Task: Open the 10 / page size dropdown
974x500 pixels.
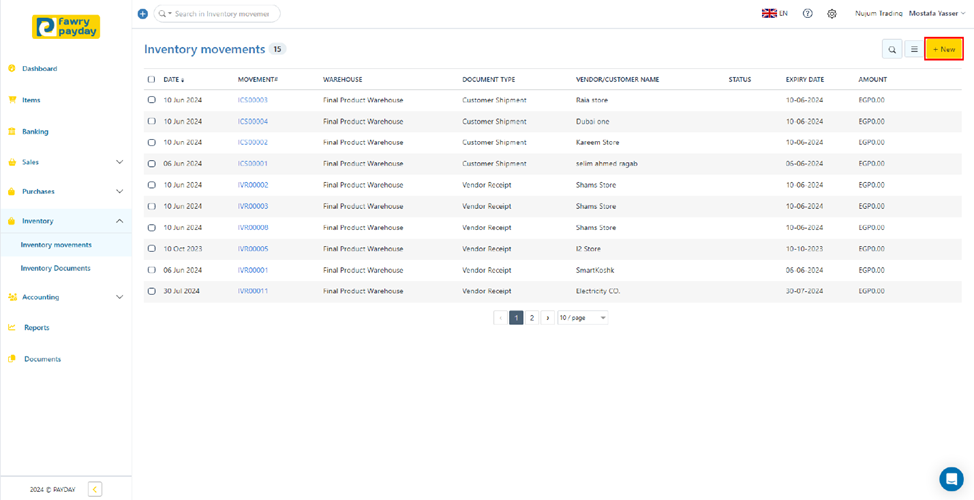Action: pos(582,318)
